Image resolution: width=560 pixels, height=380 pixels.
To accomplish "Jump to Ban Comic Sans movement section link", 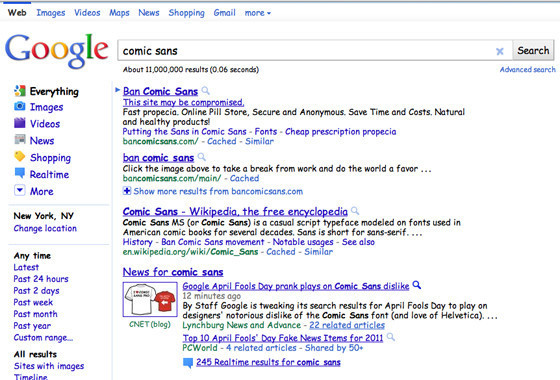I will (x=212, y=242).
